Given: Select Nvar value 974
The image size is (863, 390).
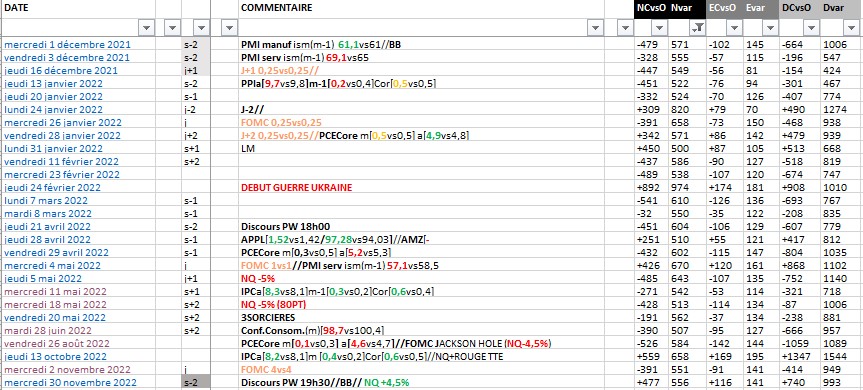Looking at the screenshot, I should (687, 188).
